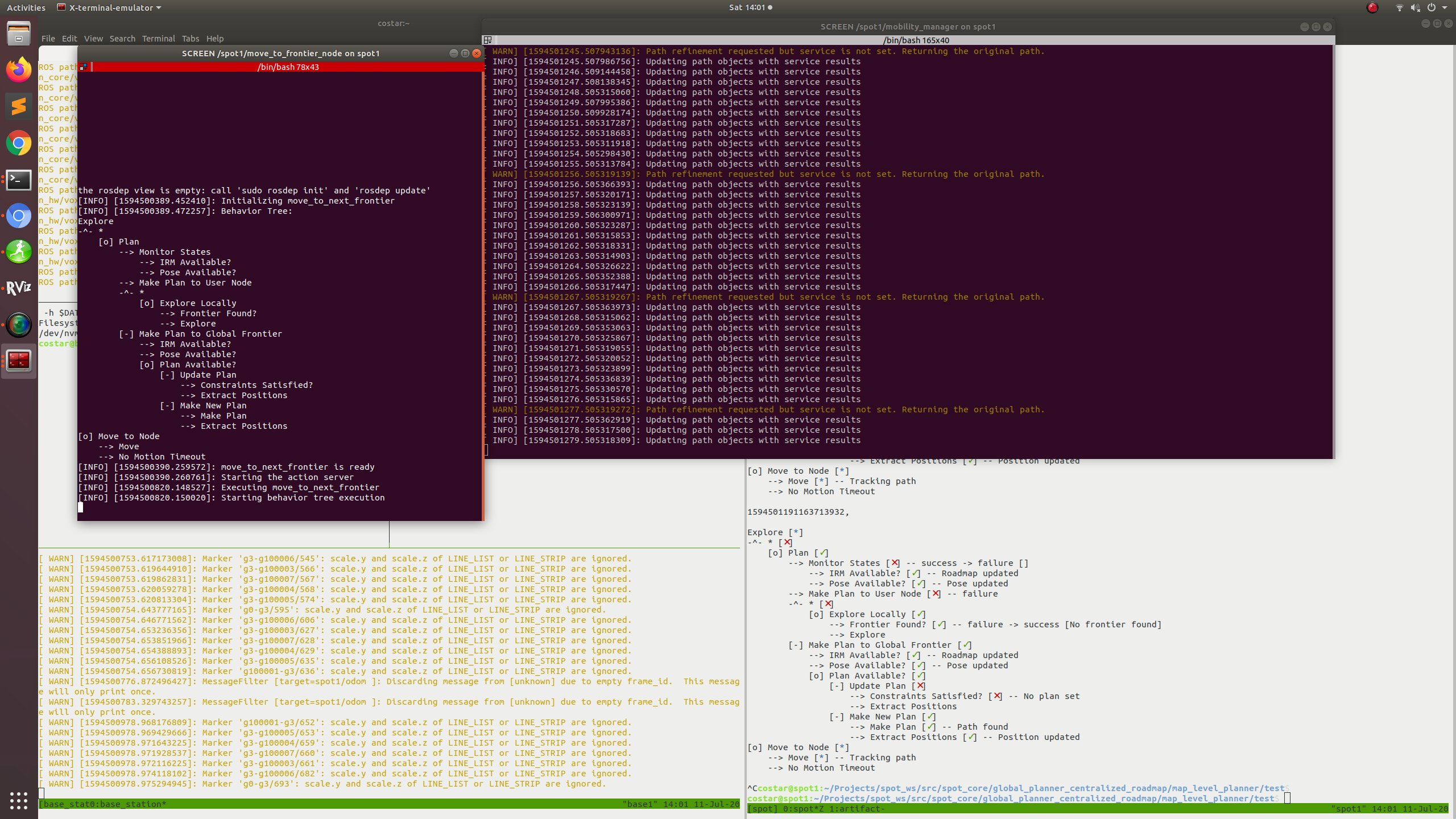This screenshot has width=1456, height=819.
Task: Expand the system menu arrow in top bar
Action: (1445, 8)
